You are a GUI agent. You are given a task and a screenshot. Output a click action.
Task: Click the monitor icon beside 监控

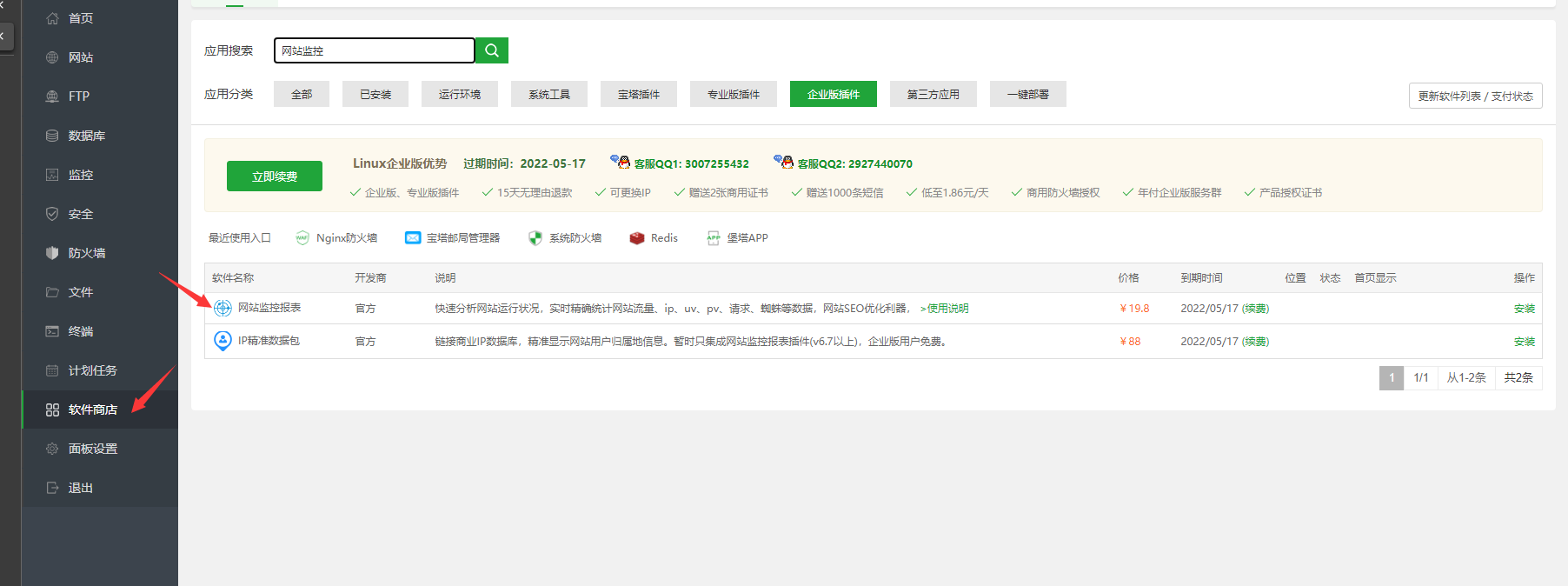[x=52, y=175]
